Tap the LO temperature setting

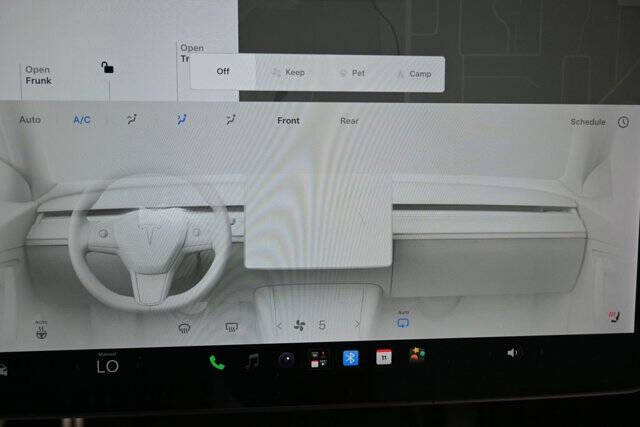tap(108, 366)
